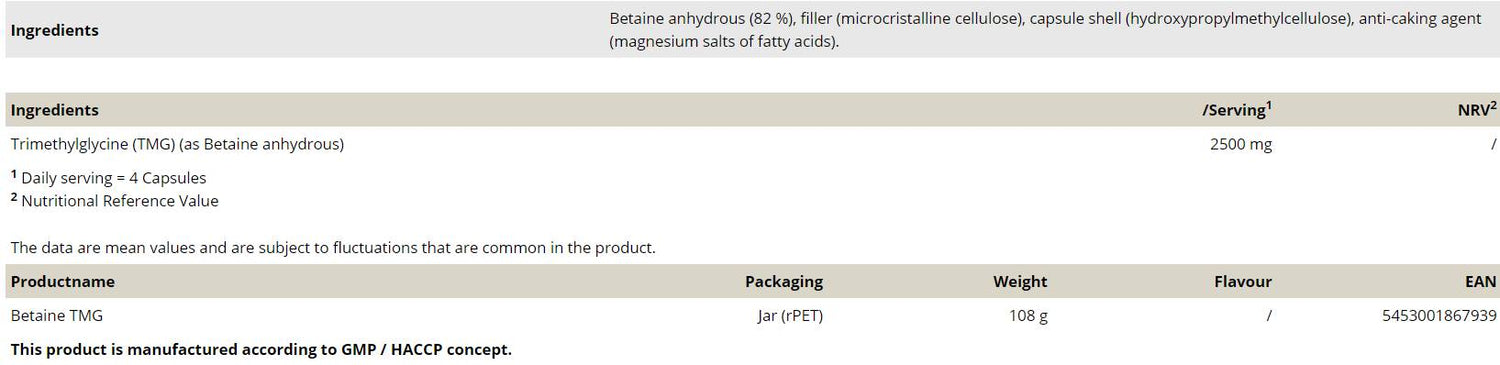
Task: Click the Packaging column header
Action: coord(784,282)
